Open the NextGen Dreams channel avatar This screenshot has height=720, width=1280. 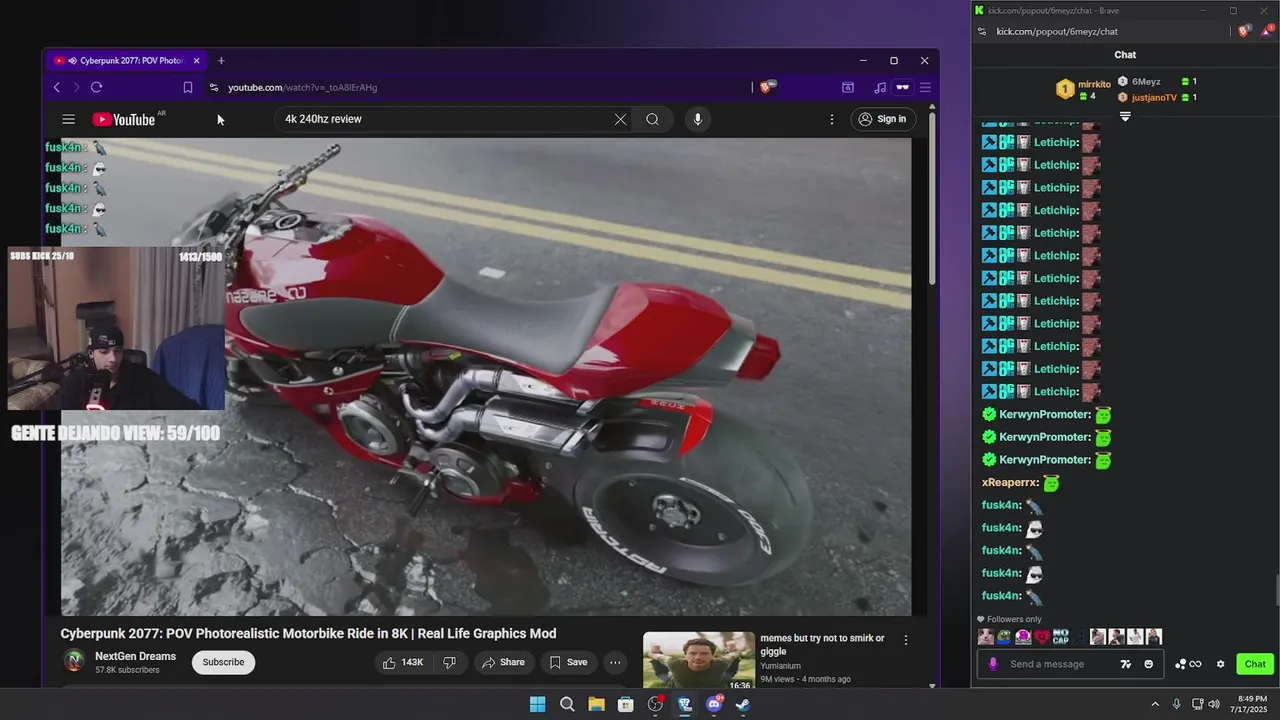coord(74,661)
